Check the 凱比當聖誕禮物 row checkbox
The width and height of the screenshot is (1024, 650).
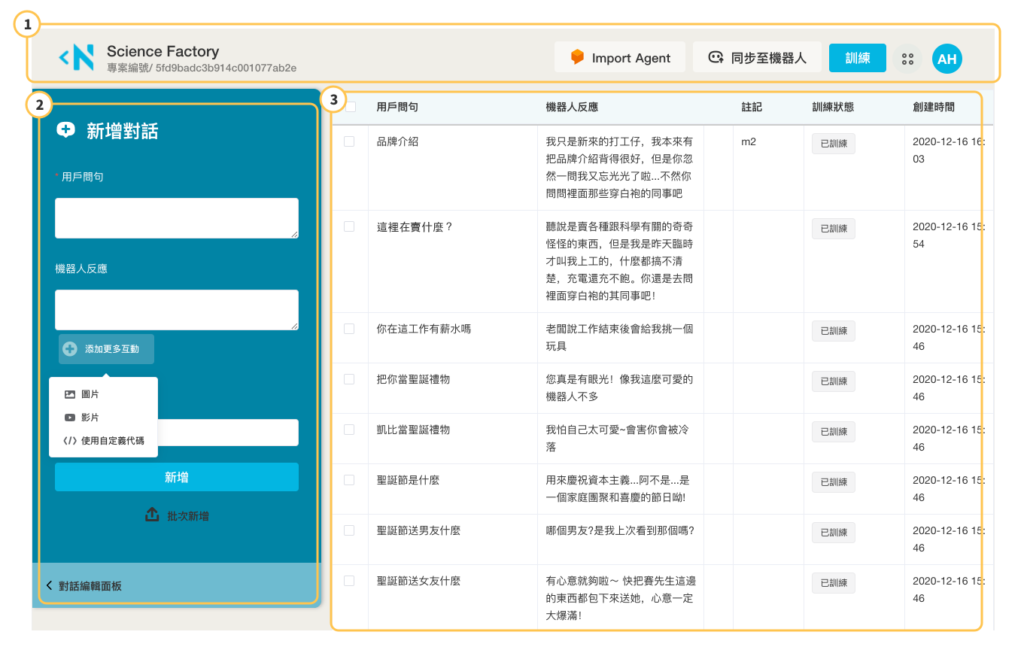coord(349,429)
